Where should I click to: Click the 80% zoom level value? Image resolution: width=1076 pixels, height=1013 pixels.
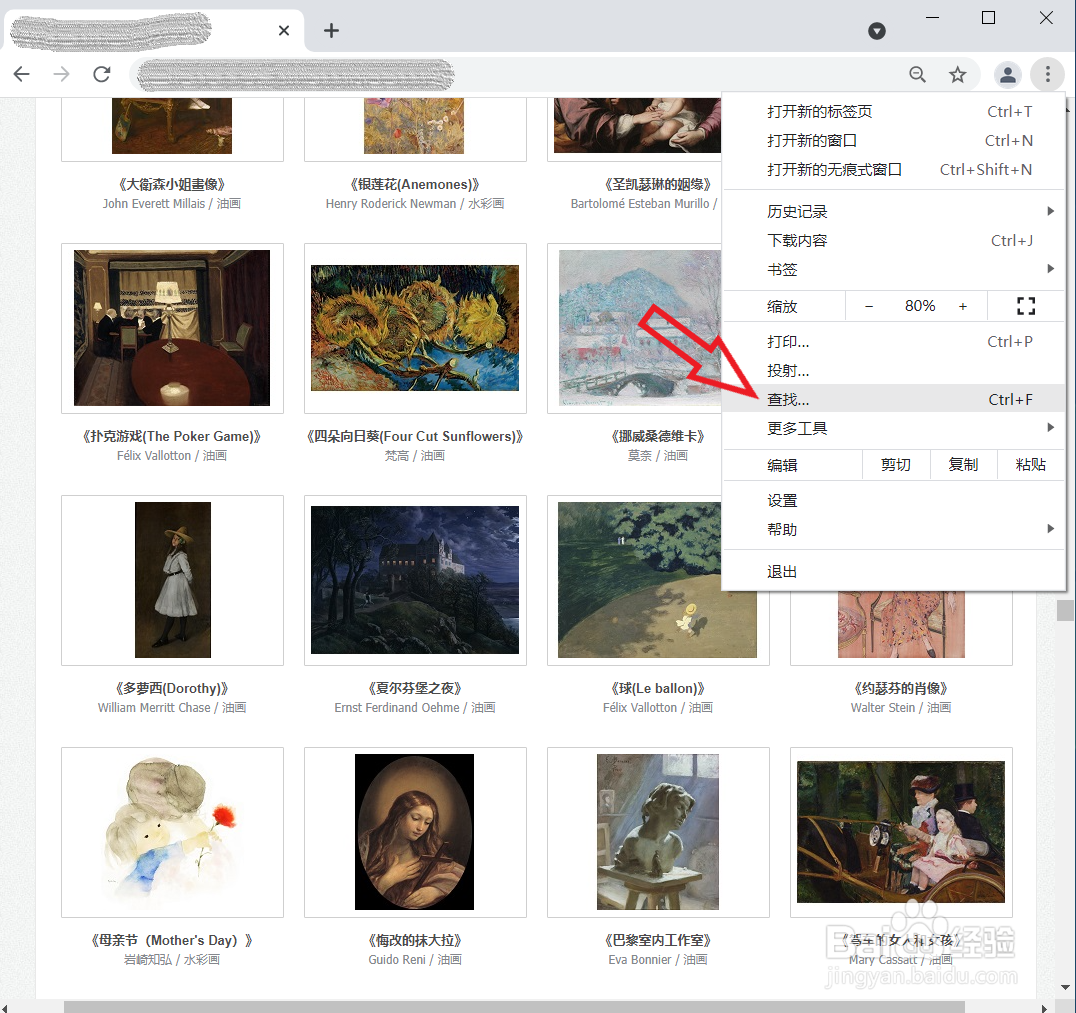[x=920, y=305]
